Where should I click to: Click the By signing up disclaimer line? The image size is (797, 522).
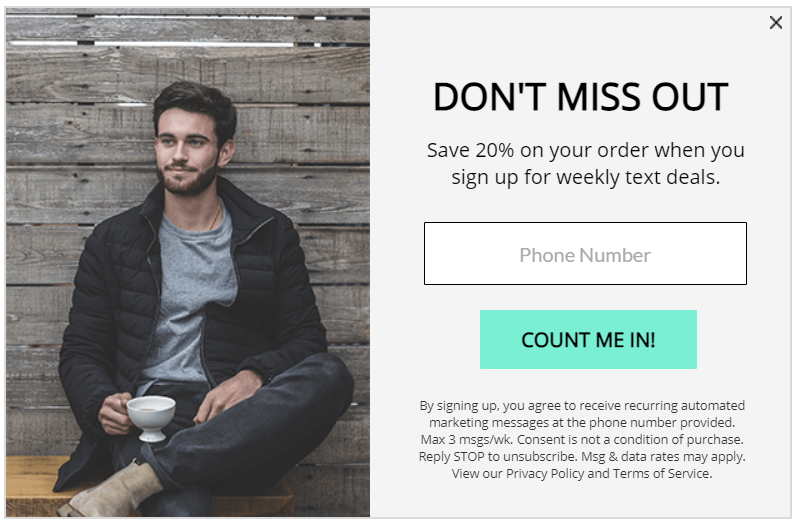582,406
